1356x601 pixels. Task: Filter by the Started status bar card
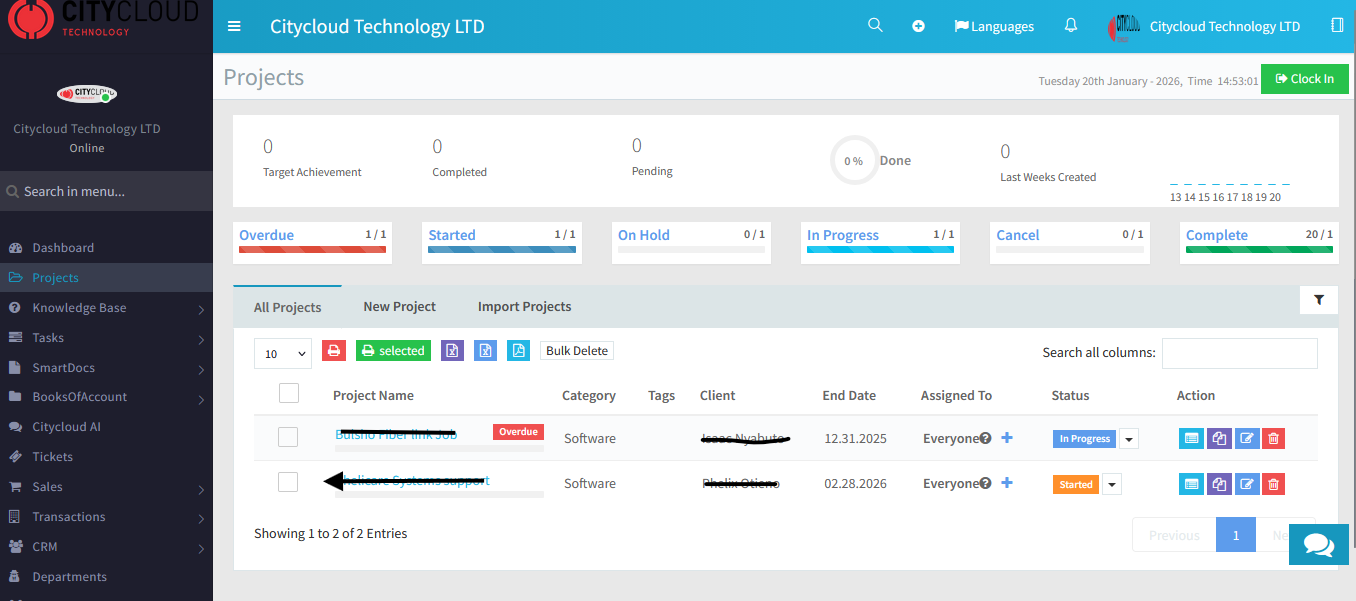(502, 243)
